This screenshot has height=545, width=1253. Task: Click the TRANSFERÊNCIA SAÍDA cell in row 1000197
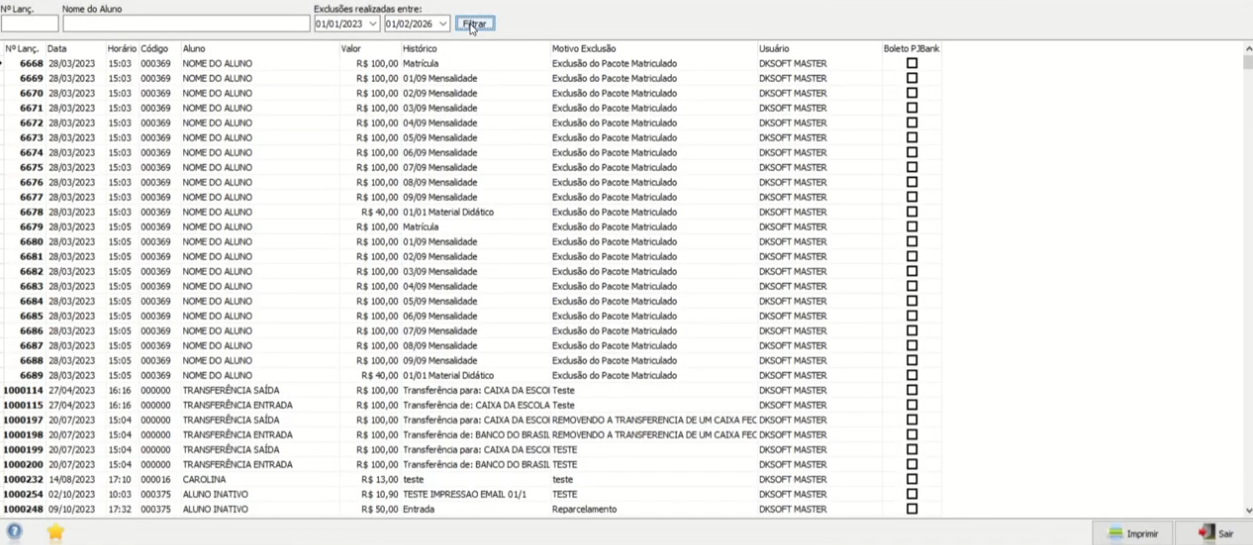231,420
